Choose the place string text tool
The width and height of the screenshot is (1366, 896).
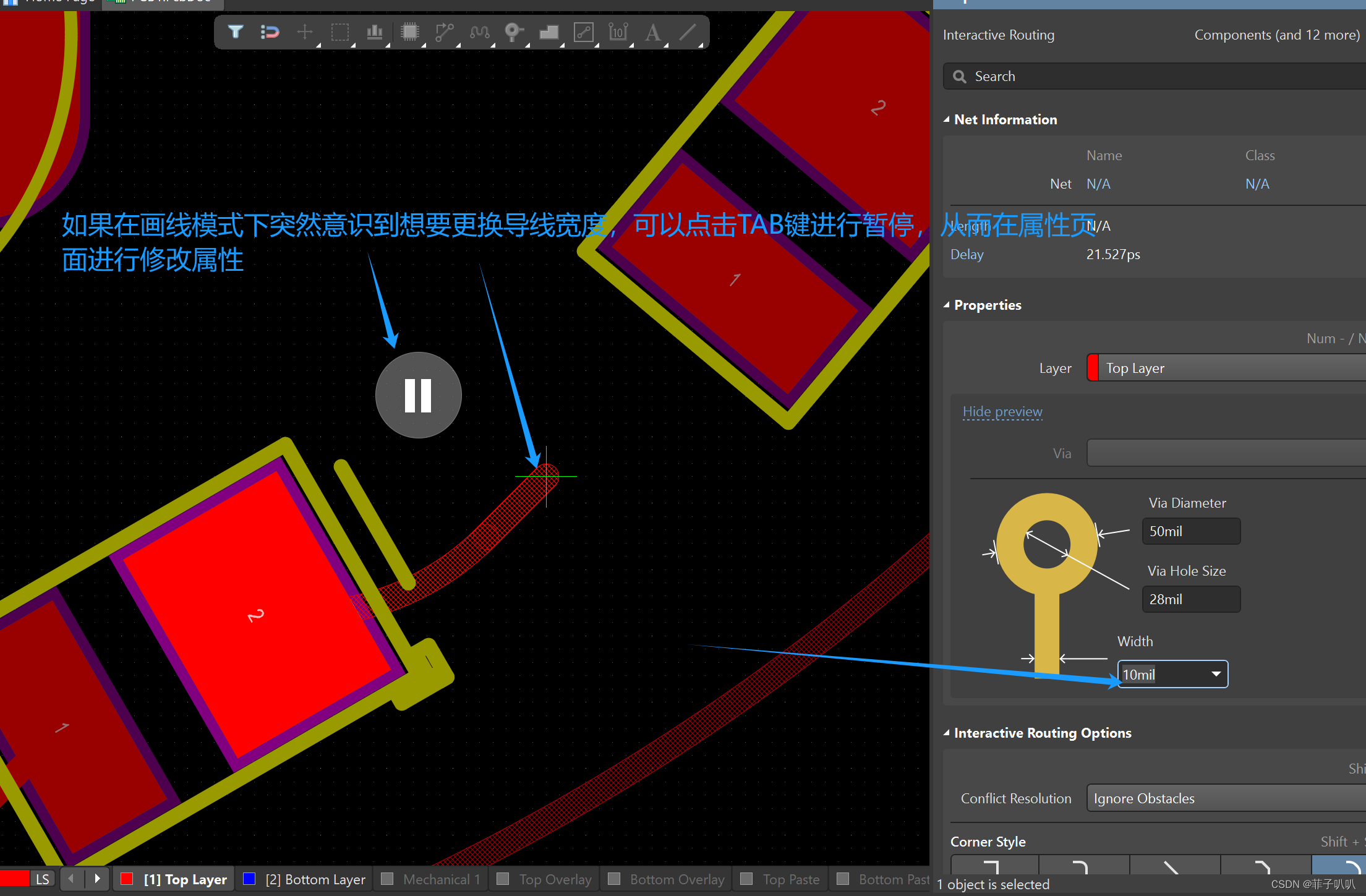(x=652, y=32)
